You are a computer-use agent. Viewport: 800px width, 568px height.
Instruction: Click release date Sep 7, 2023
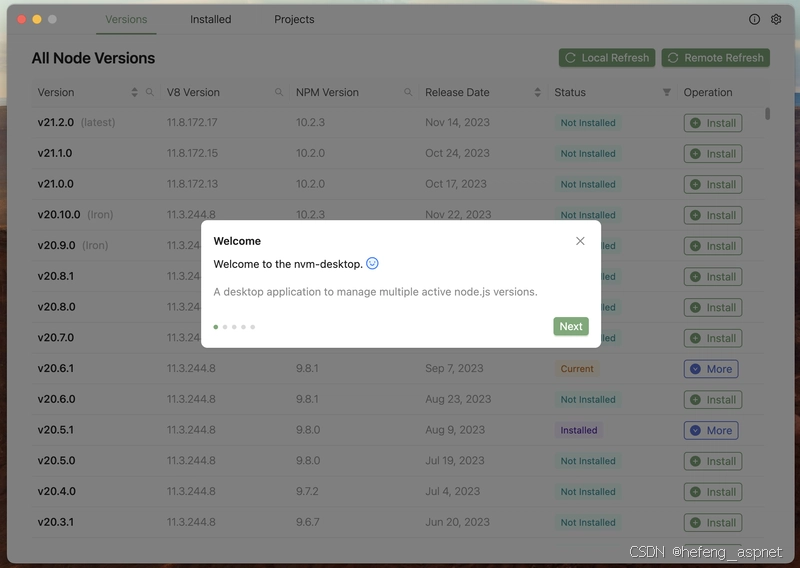coord(454,368)
